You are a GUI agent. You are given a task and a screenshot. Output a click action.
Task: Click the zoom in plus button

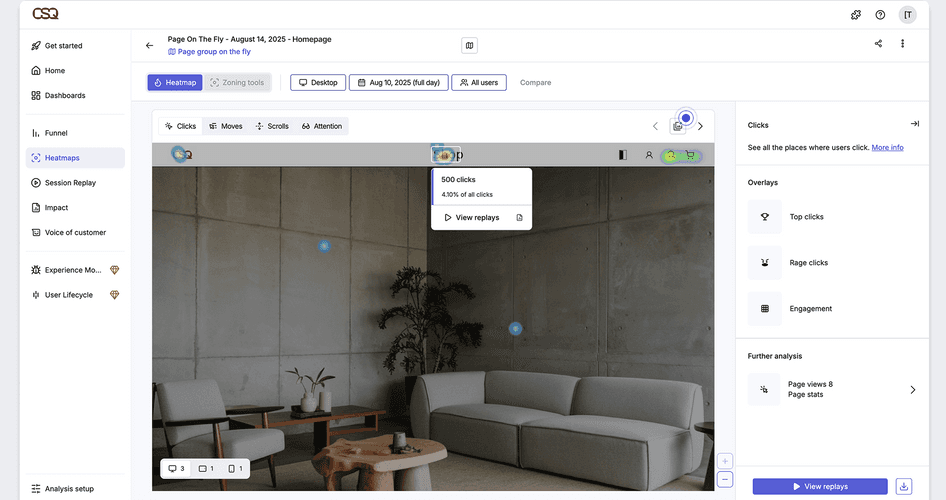pos(725,461)
